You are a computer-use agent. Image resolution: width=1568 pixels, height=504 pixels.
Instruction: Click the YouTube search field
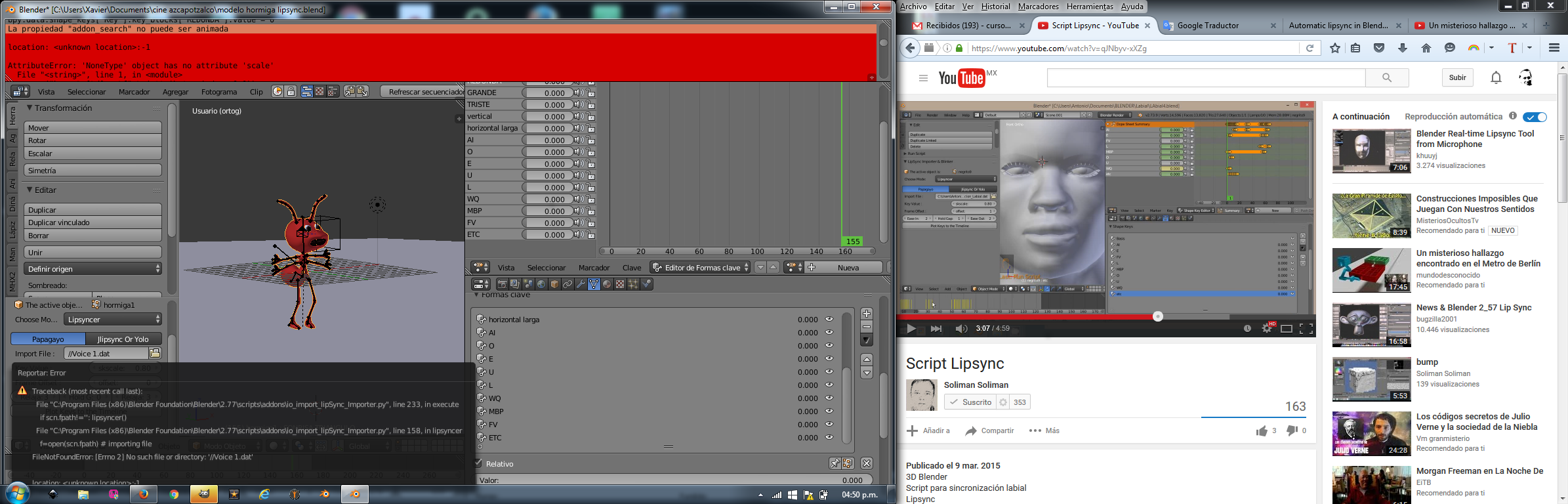click(1206, 77)
